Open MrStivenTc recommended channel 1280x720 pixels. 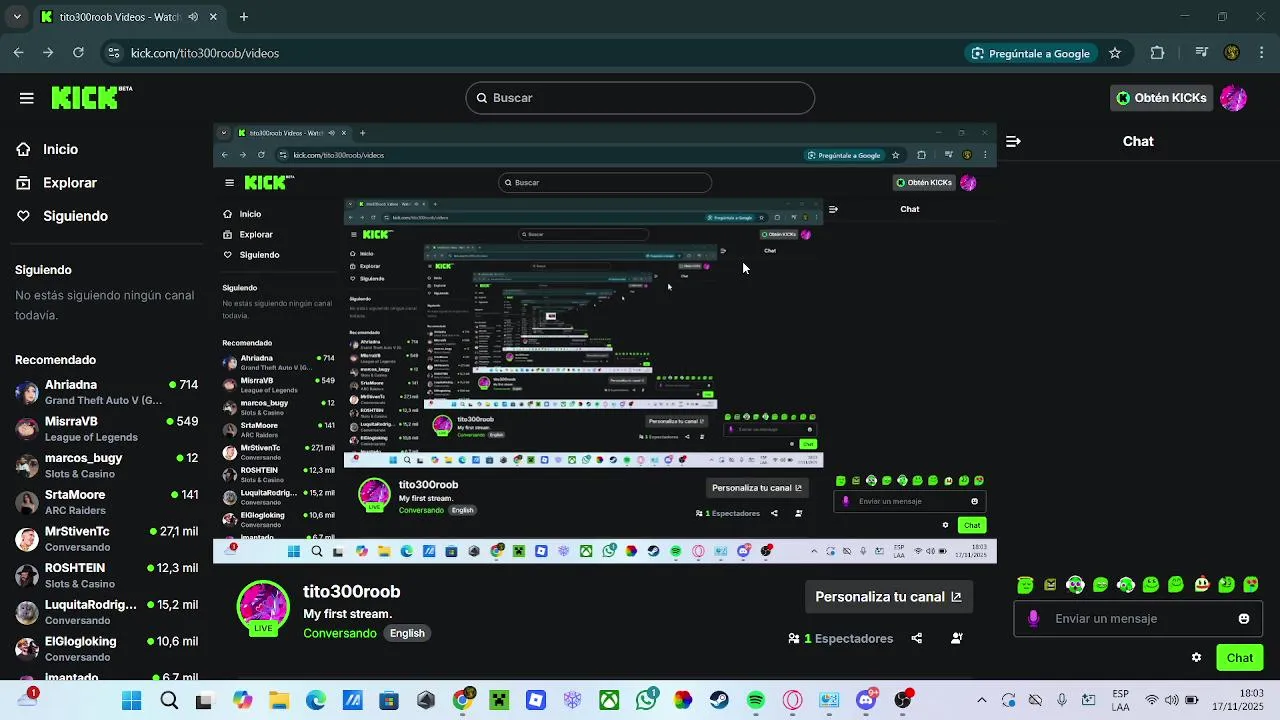[106, 538]
